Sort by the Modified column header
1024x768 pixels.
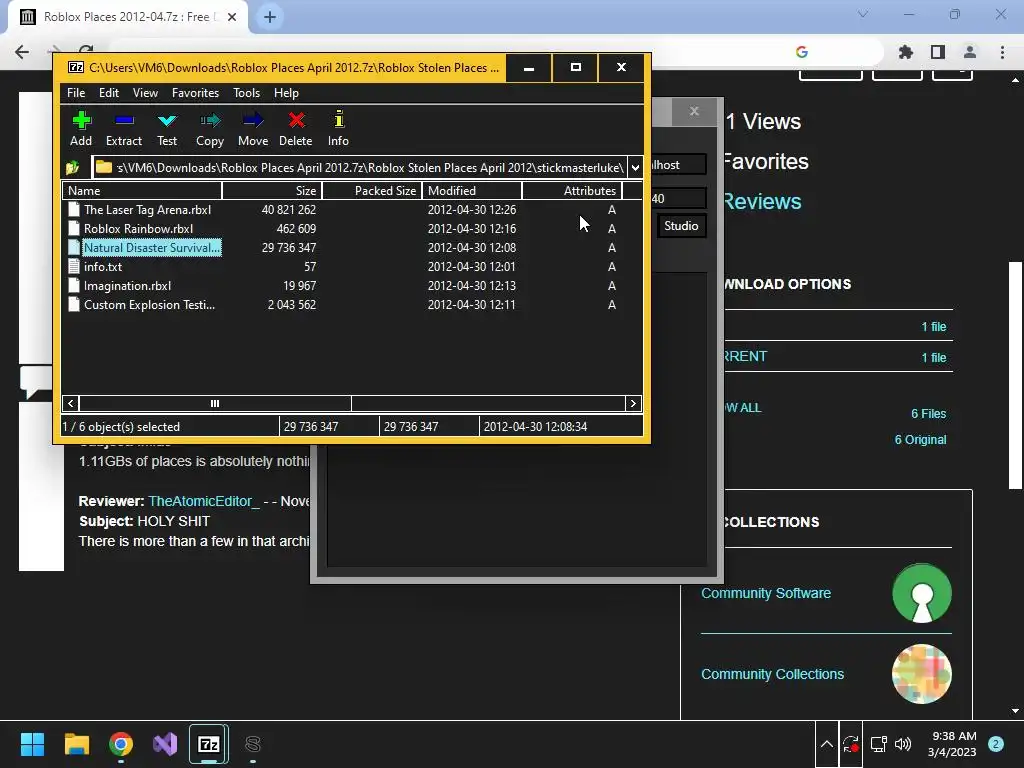pos(472,191)
